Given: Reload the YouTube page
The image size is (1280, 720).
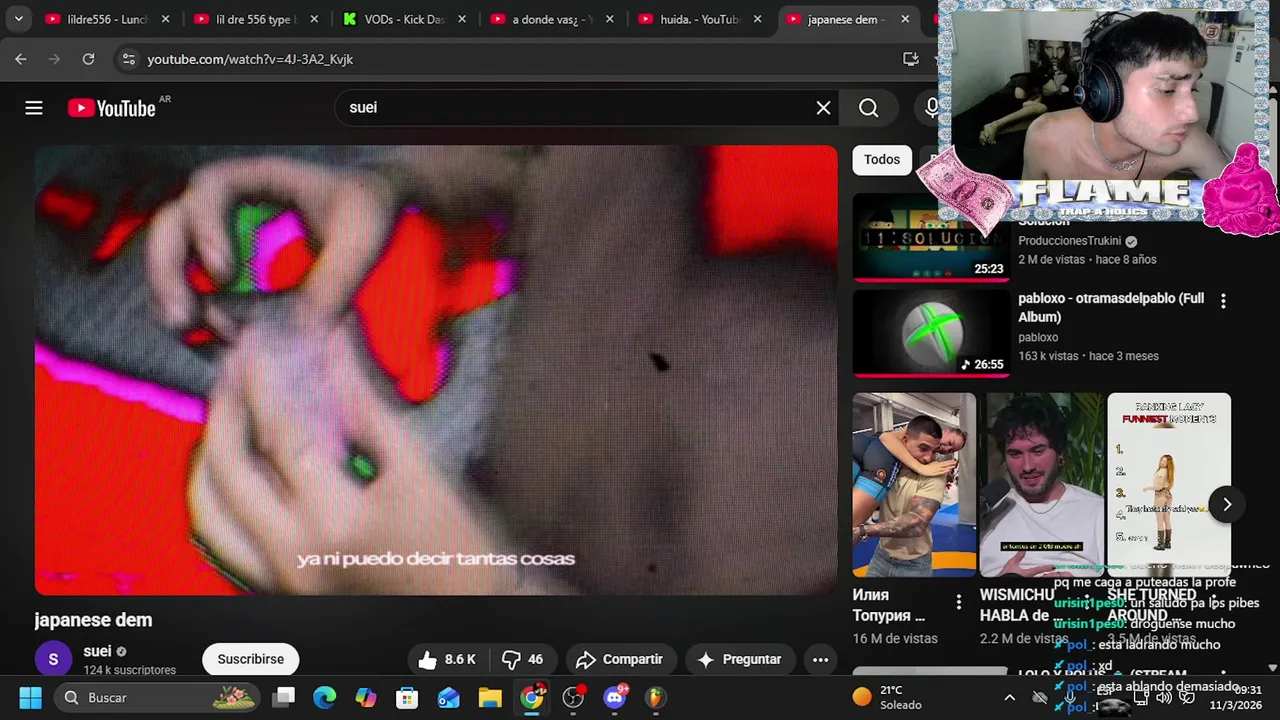Looking at the screenshot, I should click(88, 59).
